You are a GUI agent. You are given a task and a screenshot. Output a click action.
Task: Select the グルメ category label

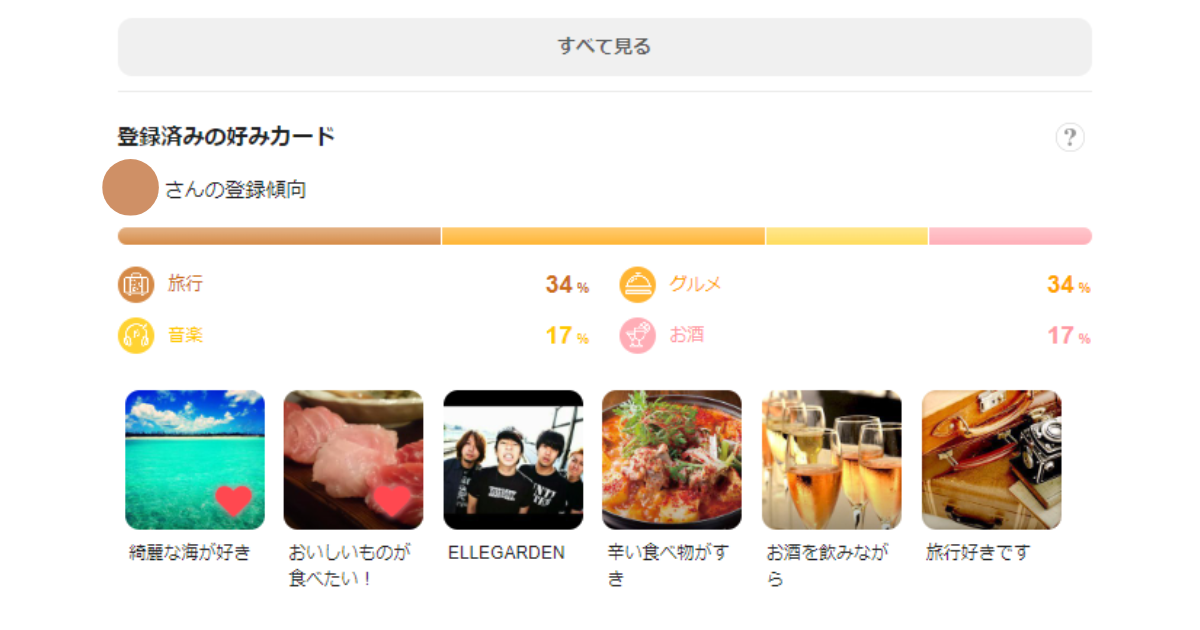(695, 284)
